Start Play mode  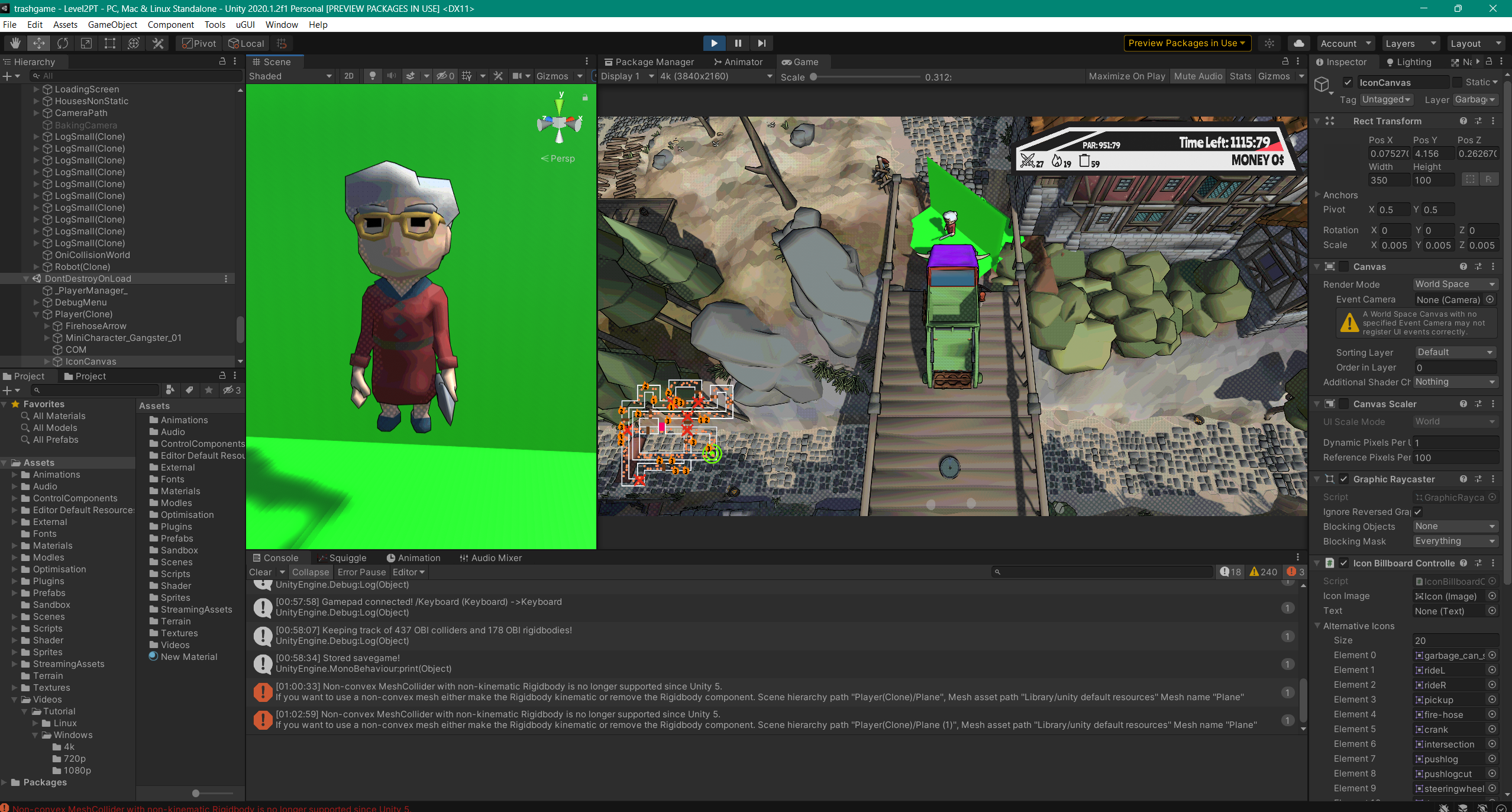714,43
